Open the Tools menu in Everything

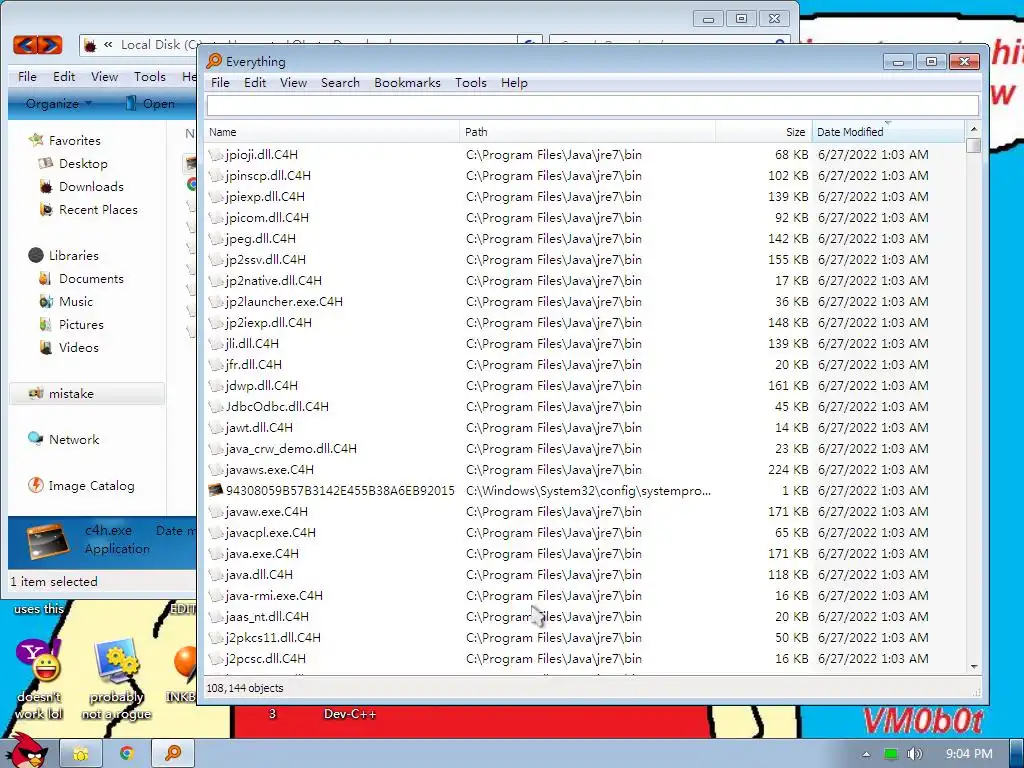click(471, 83)
